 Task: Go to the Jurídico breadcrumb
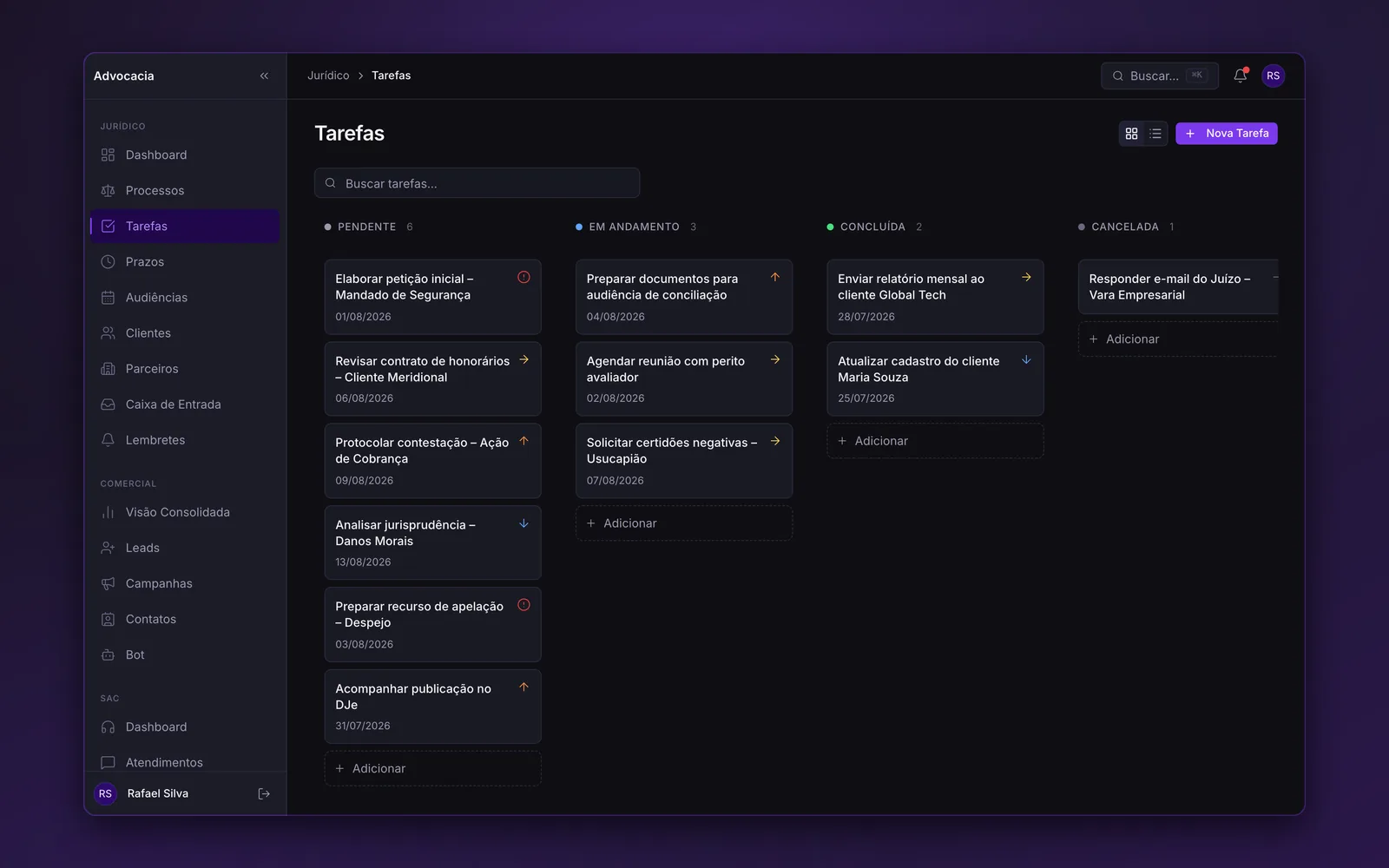tap(328, 76)
